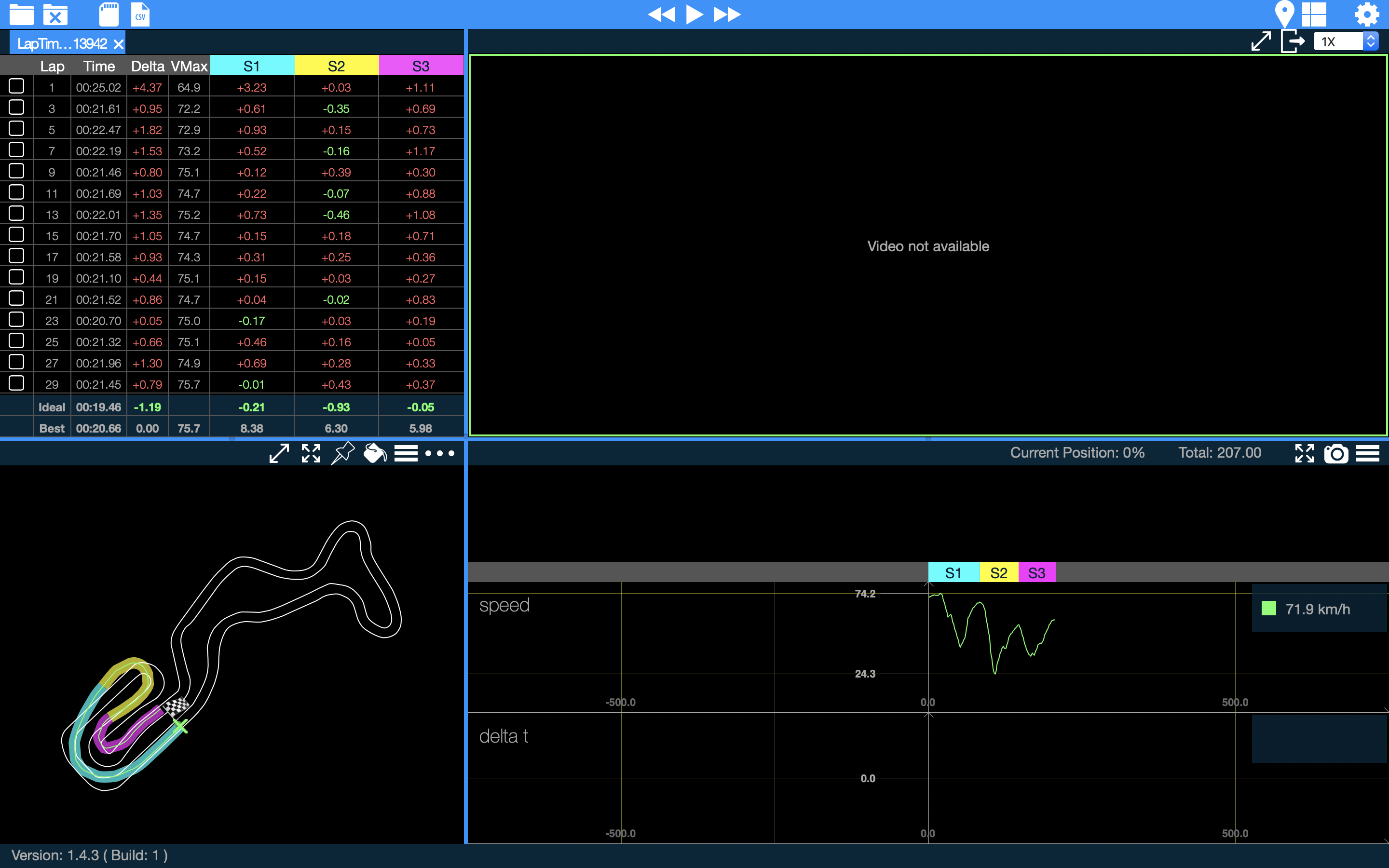
Task: Select the Best lap row time 00:20.66
Action: pos(99,428)
